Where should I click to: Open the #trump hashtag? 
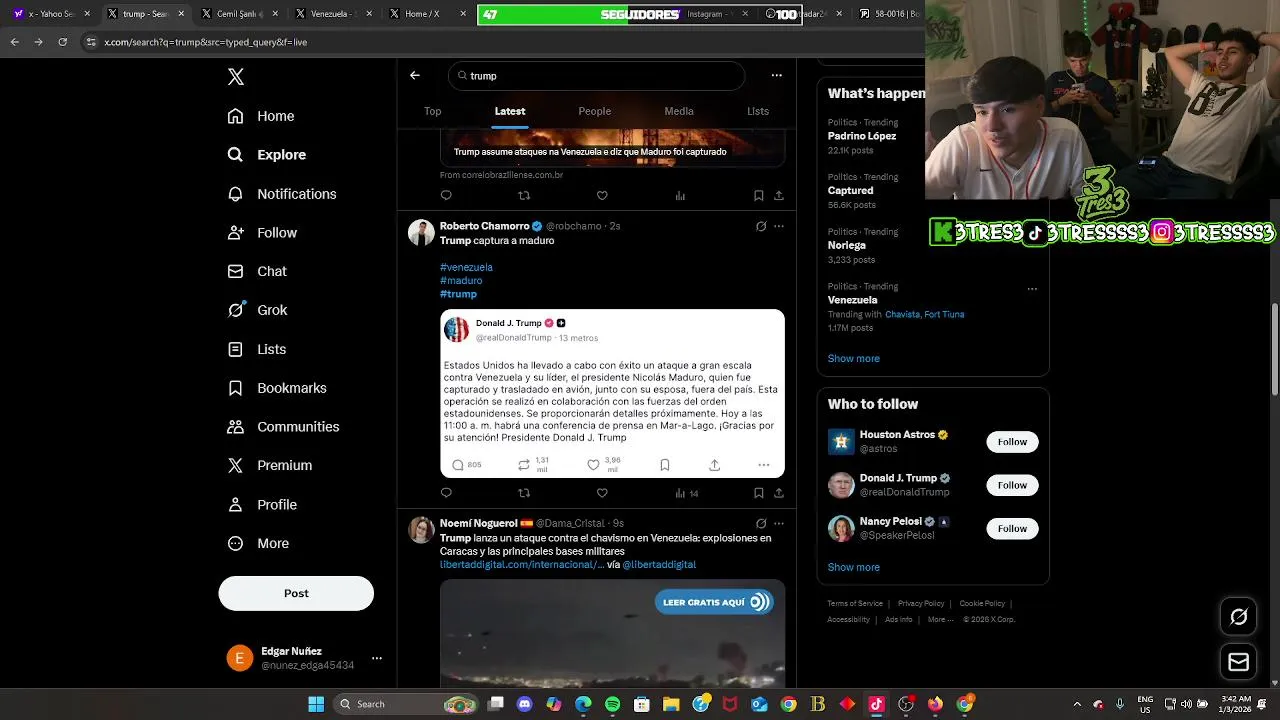click(458, 294)
